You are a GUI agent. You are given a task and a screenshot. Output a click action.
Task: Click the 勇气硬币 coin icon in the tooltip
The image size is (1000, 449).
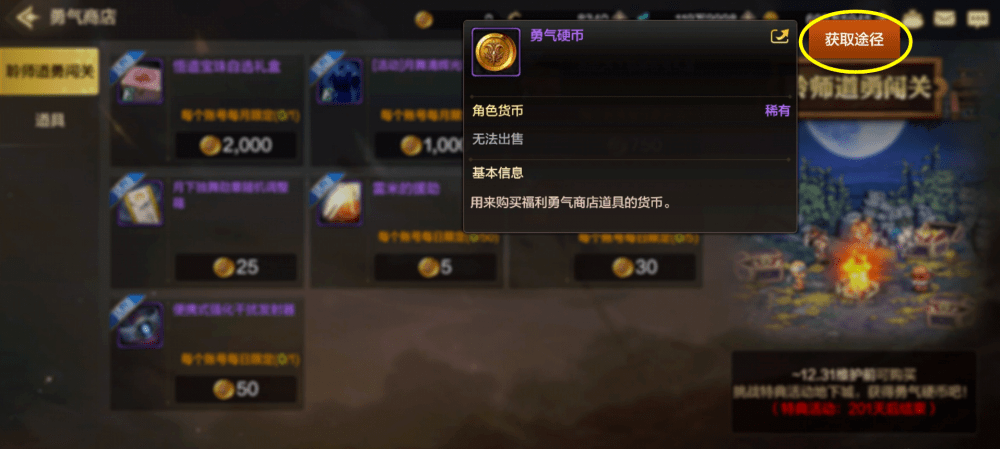tap(496, 52)
